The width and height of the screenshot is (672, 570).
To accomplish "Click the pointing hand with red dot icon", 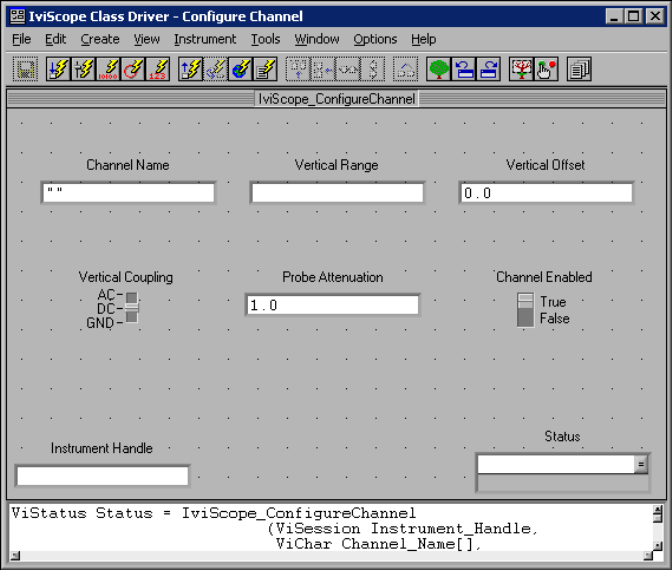I will coord(546,69).
